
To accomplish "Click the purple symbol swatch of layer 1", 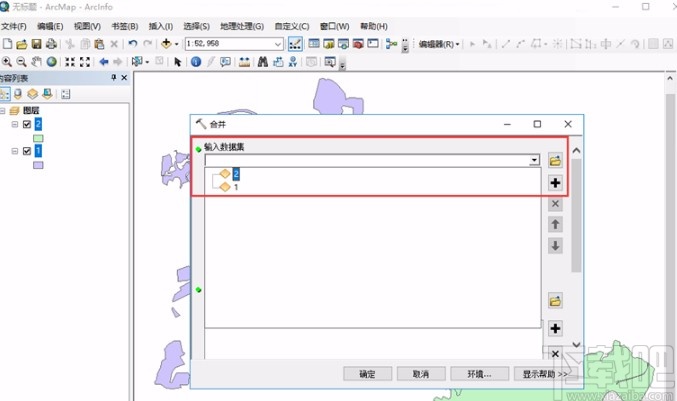I will (x=38, y=165).
